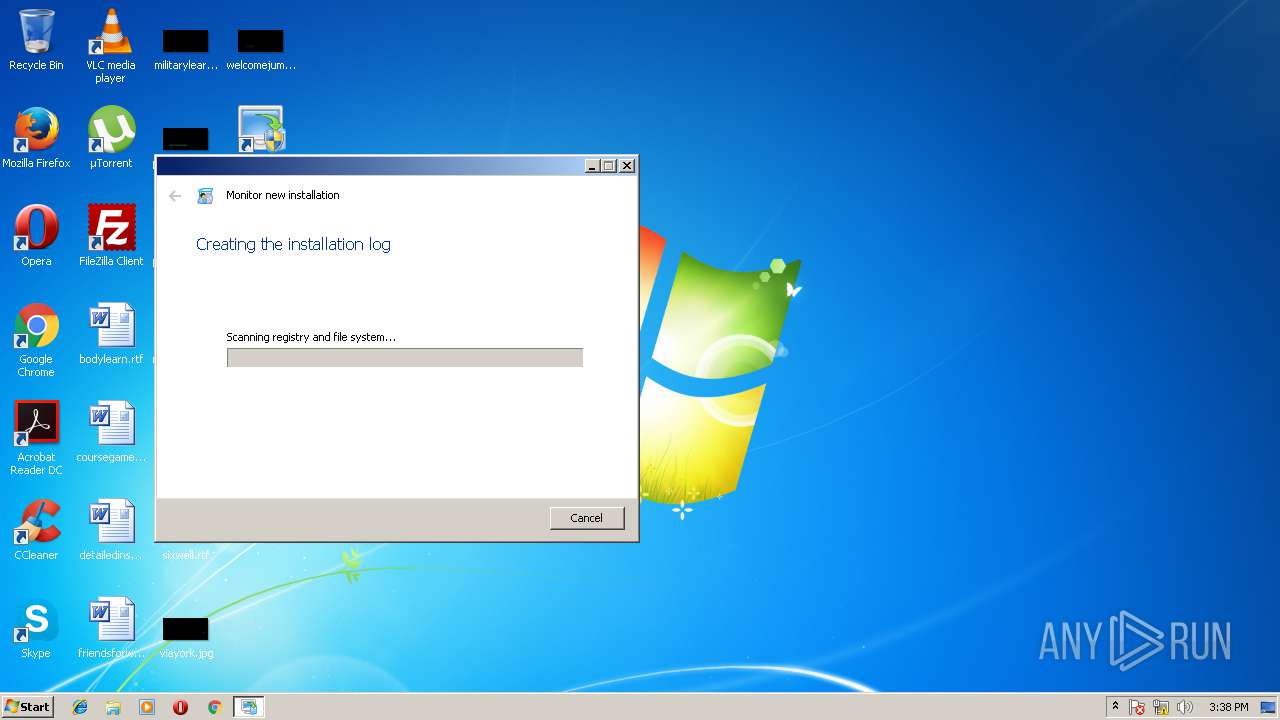Viewport: 1280px width, 720px height.
Task: Launch Opera from the taskbar
Action: [x=181, y=707]
